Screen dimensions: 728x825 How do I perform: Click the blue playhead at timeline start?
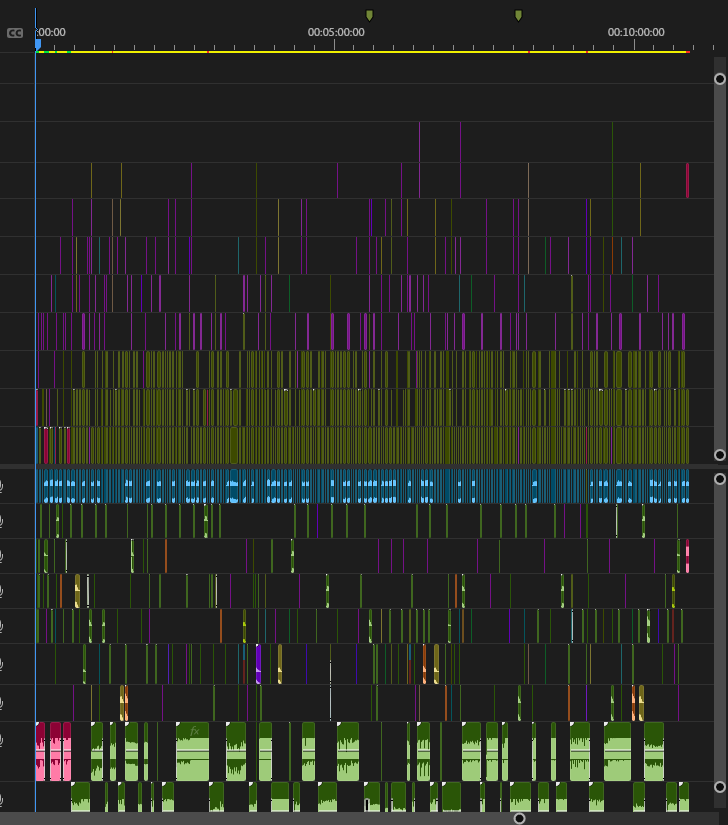(x=38, y=45)
